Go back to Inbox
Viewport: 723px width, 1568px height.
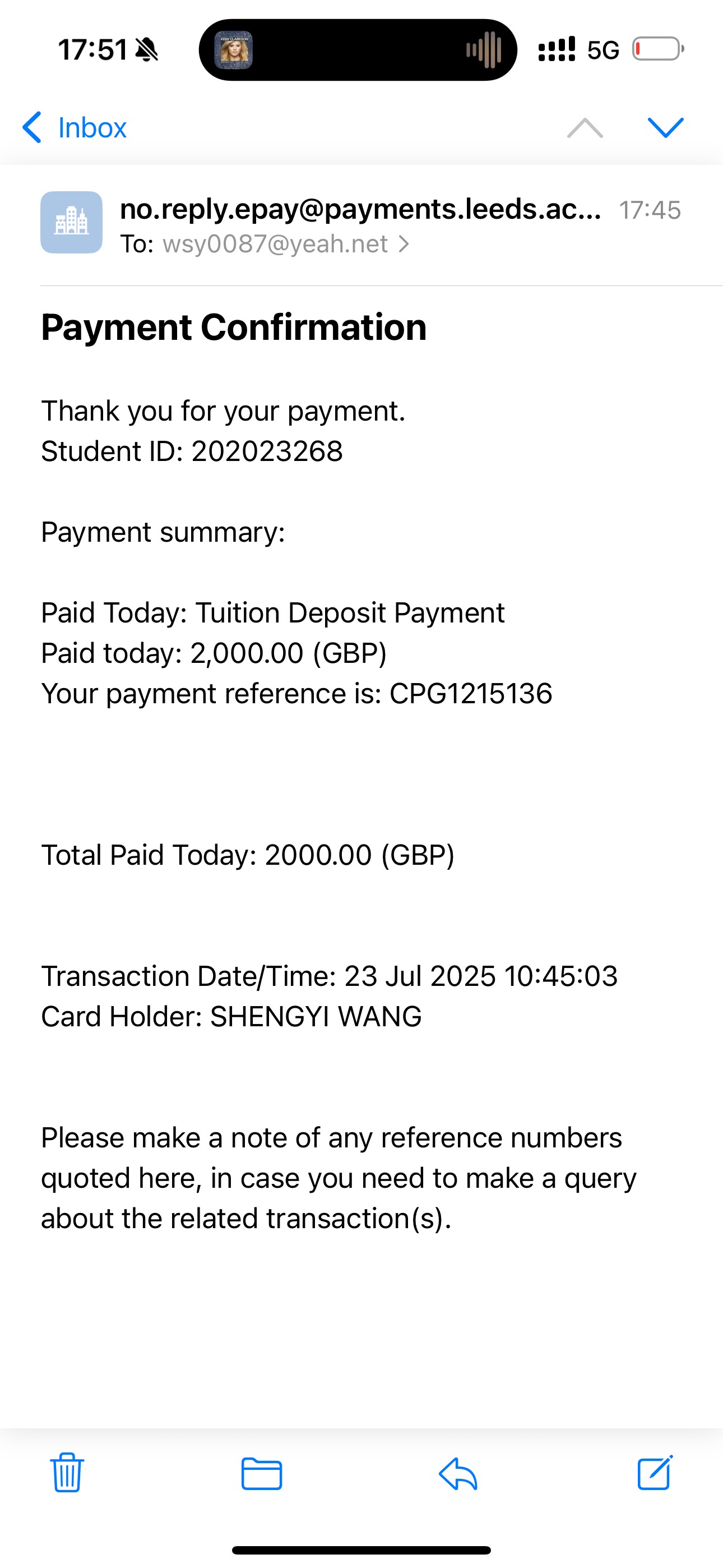[x=92, y=128]
